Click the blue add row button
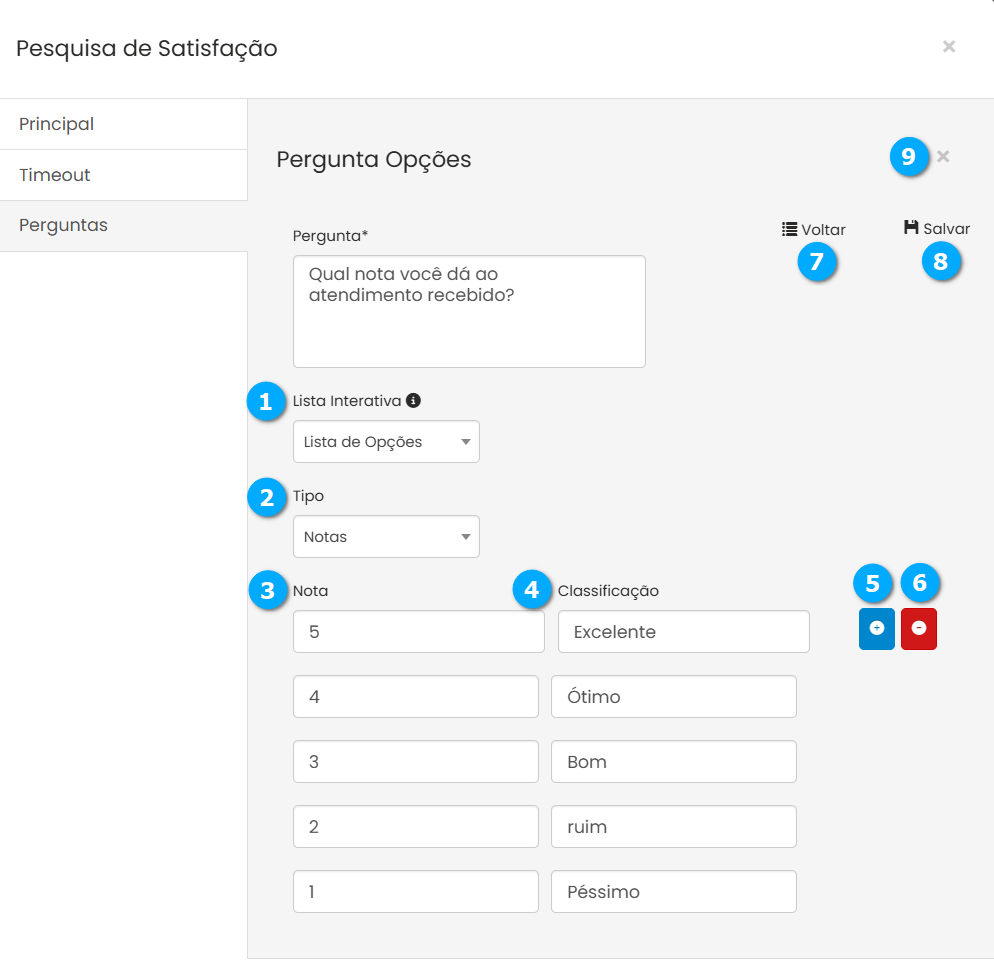The height and width of the screenshot is (978, 994). coord(877,628)
